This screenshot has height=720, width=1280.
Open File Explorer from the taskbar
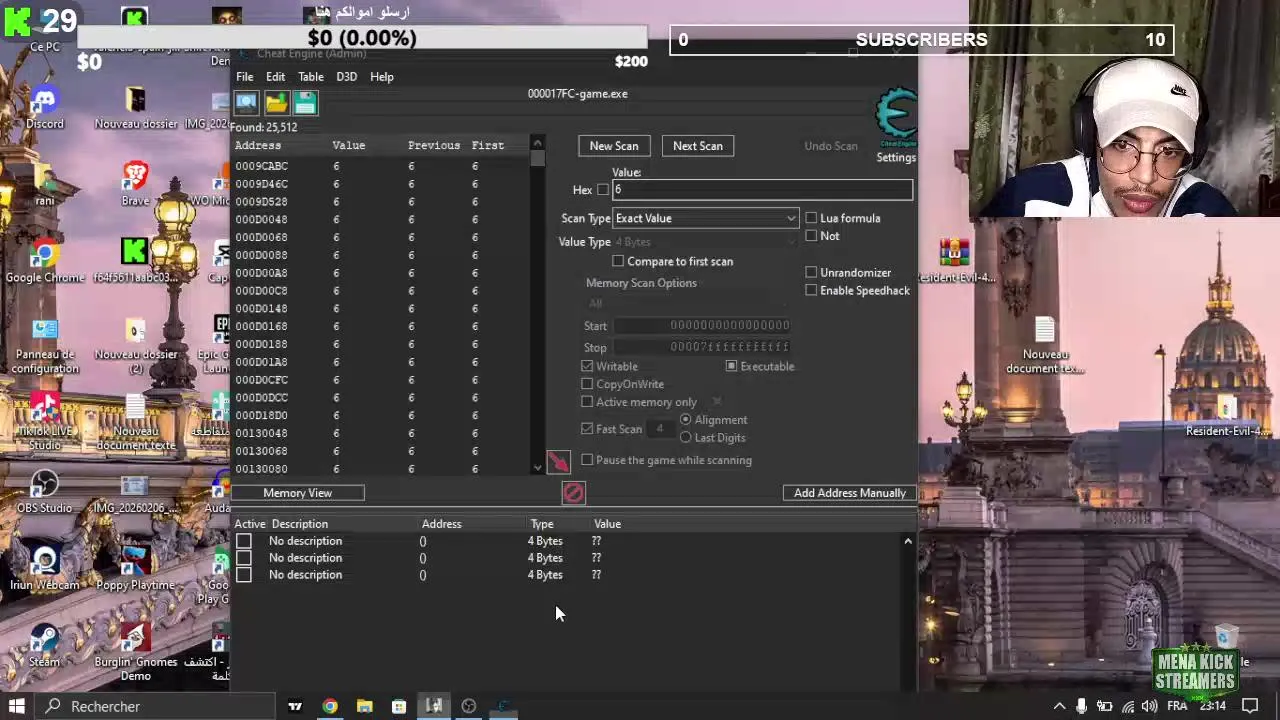[x=364, y=706]
